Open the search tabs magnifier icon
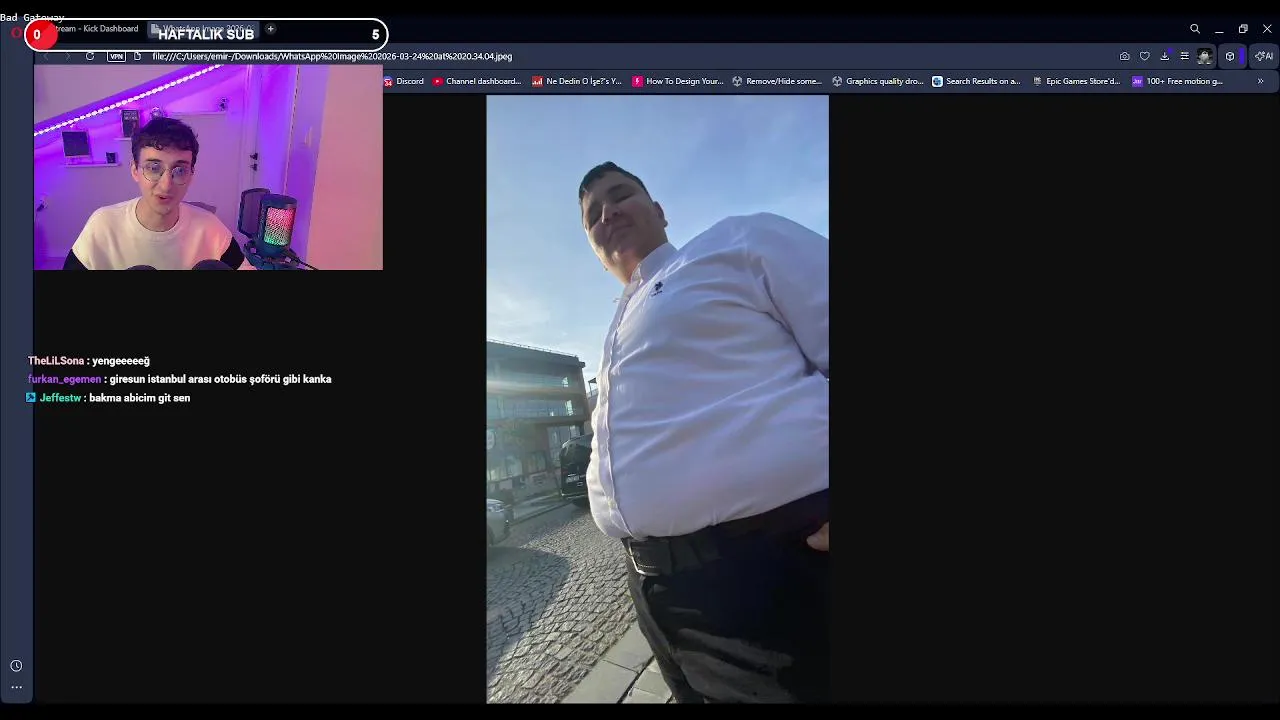 click(x=1195, y=29)
